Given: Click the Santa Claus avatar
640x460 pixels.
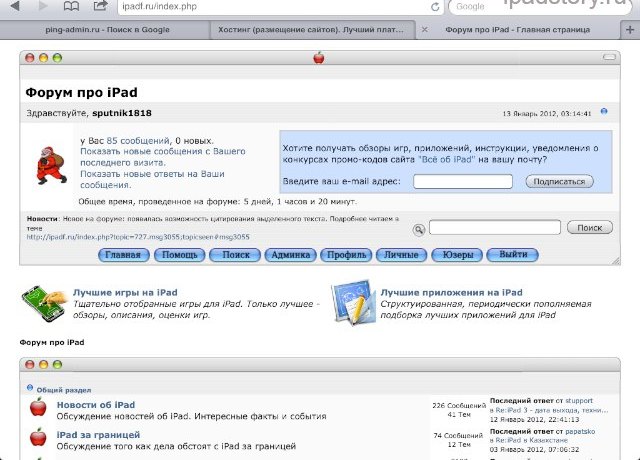Looking at the screenshot, I should coord(51,165).
